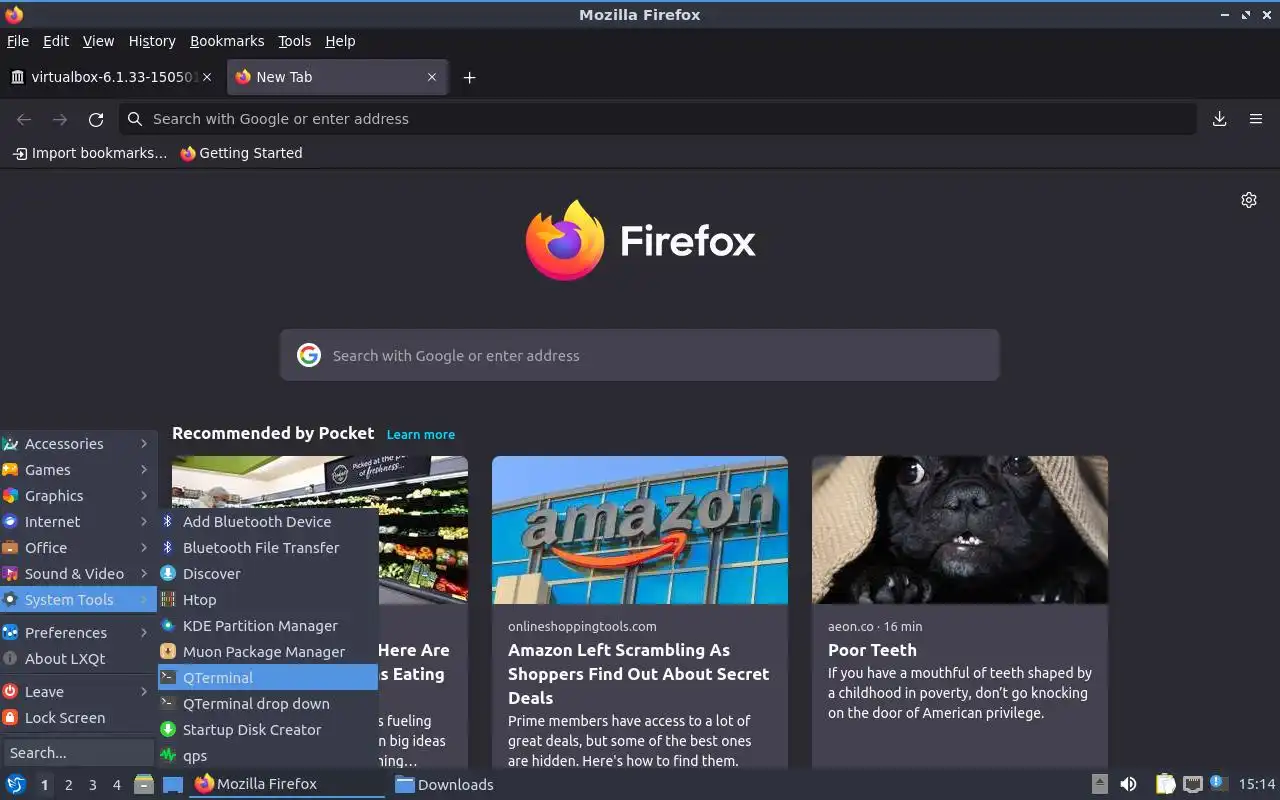Open the Bookmarks menu
The width and height of the screenshot is (1280, 800).
point(227,41)
